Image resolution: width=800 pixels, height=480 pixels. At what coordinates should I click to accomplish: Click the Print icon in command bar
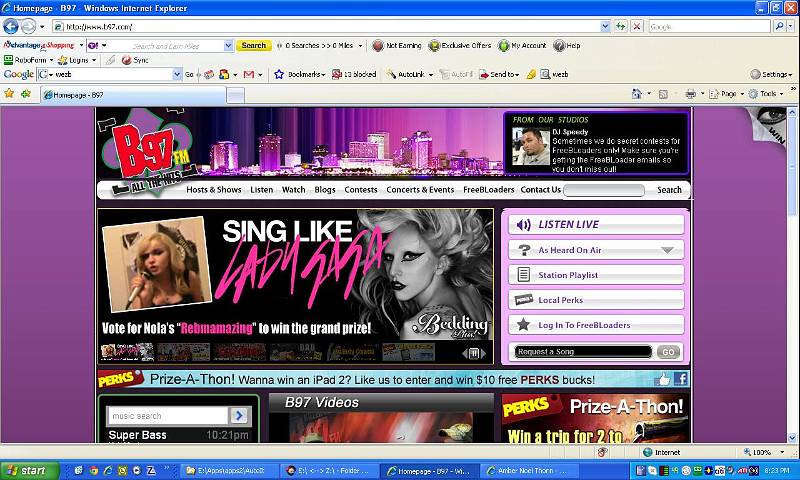tap(690, 94)
